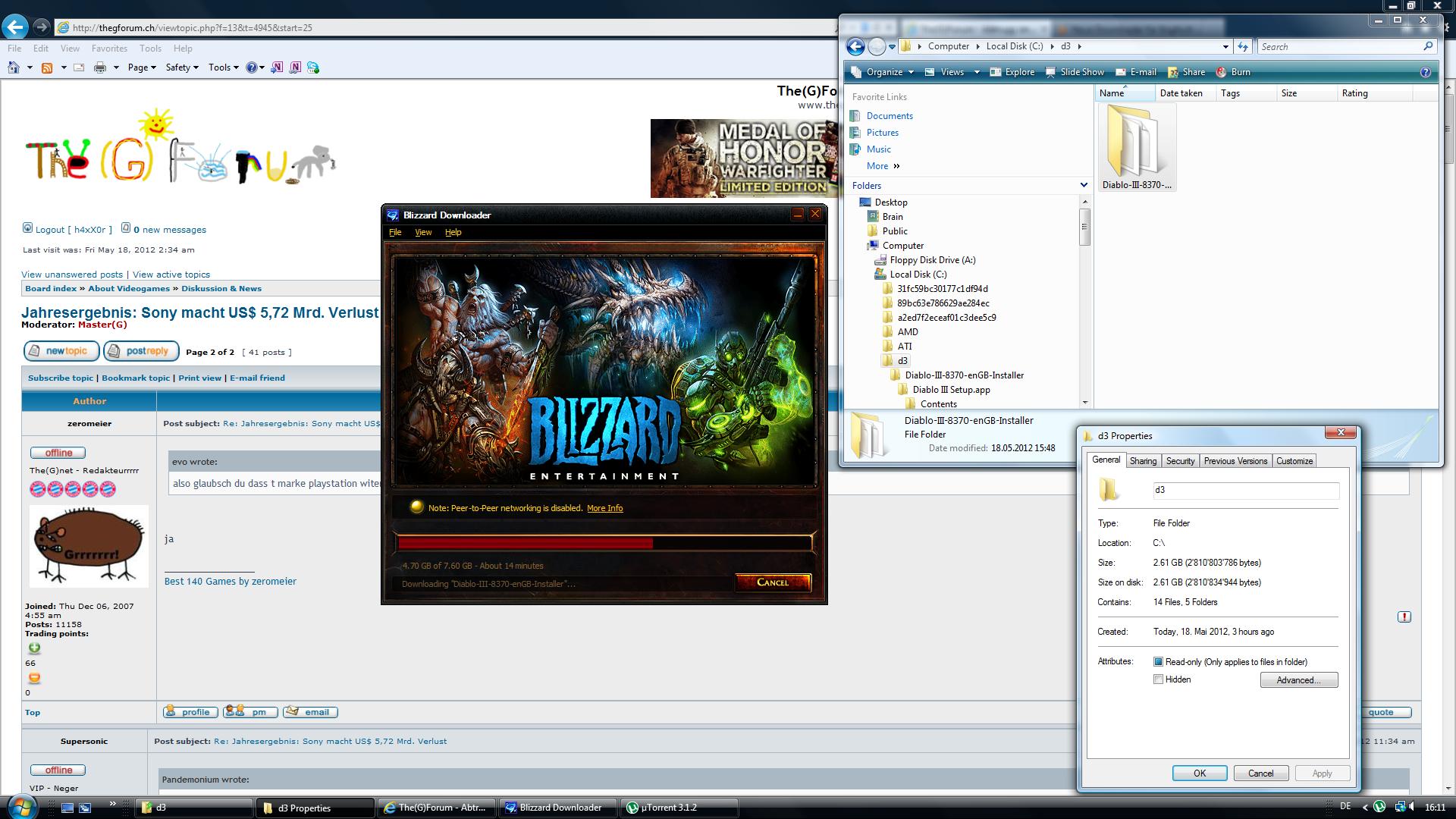Click Send to OneNote icon
Image resolution: width=1456 pixels, height=819 pixels.
tap(277, 67)
